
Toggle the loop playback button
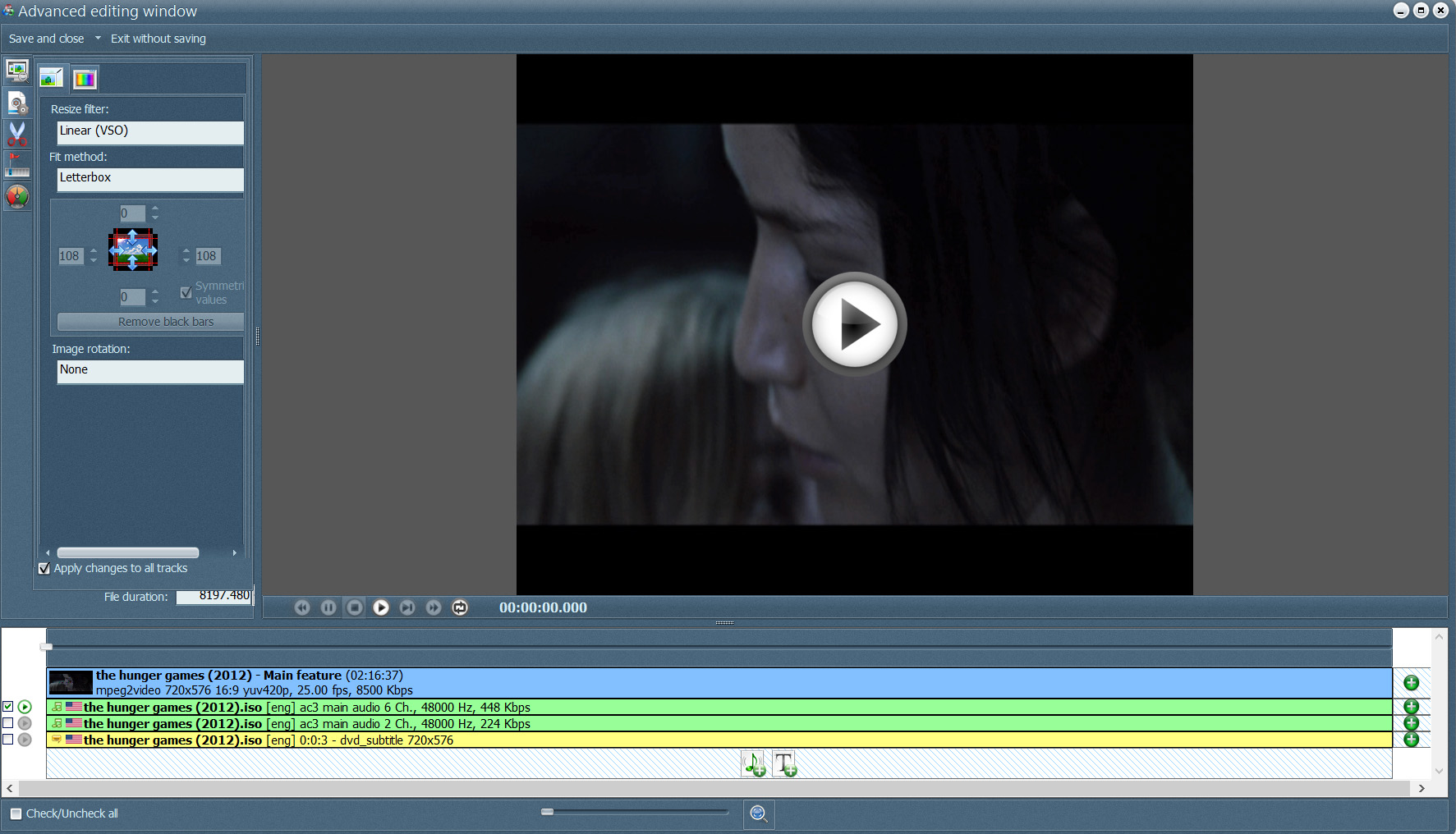460,607
